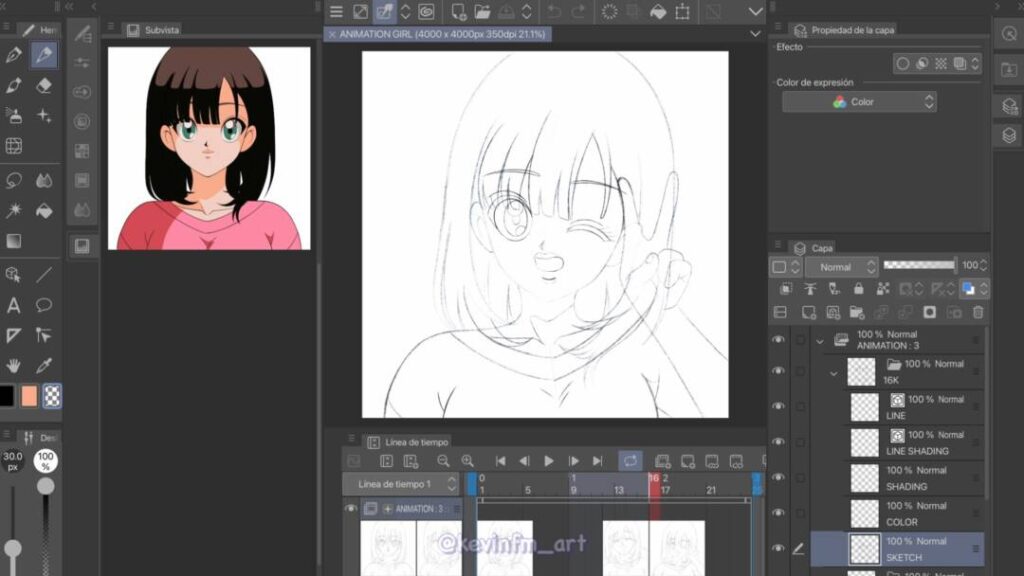
Task: Jump to first frame
Action: (500, 461)
